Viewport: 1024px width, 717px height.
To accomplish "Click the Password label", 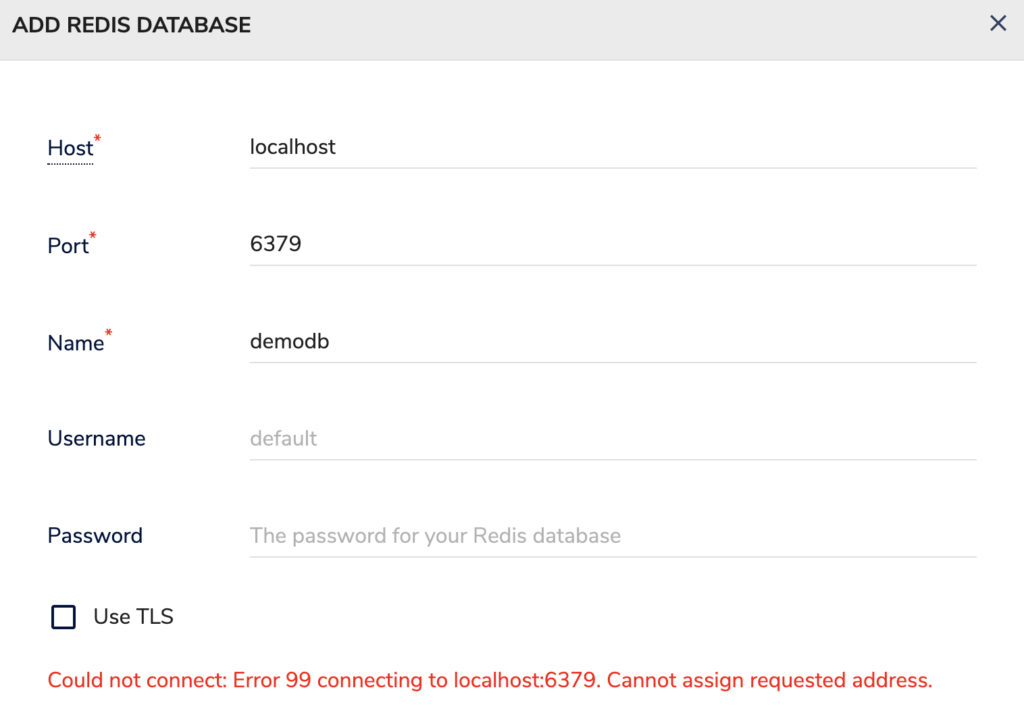I will [95, 535].
